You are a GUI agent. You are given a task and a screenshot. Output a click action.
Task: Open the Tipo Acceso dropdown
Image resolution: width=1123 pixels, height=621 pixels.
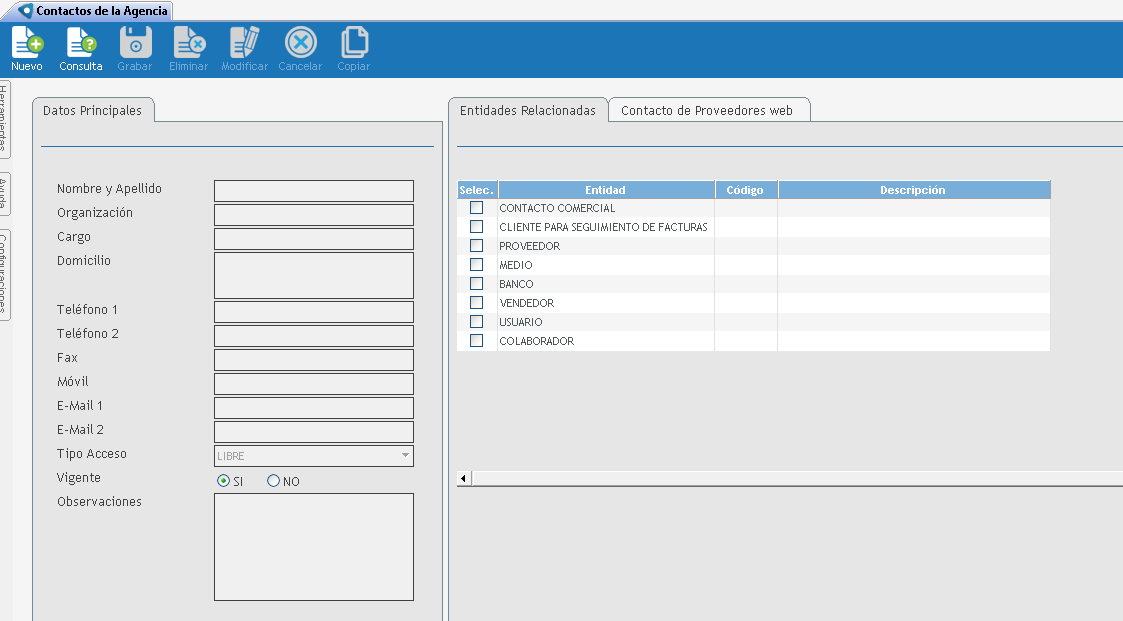point(405,456)
